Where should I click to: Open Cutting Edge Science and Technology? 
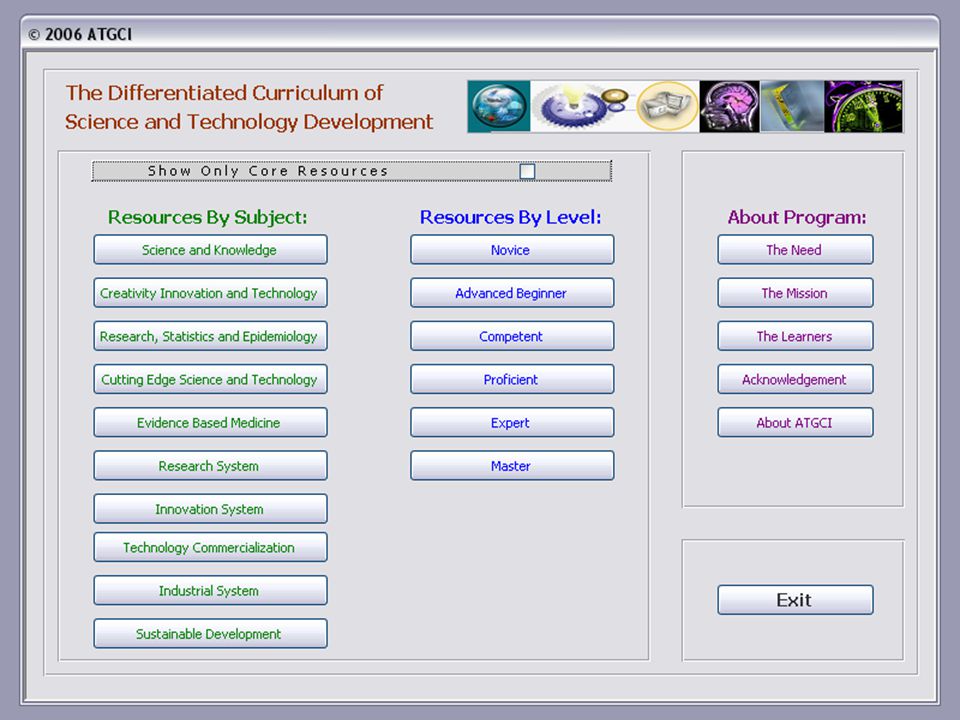(210, 379)
